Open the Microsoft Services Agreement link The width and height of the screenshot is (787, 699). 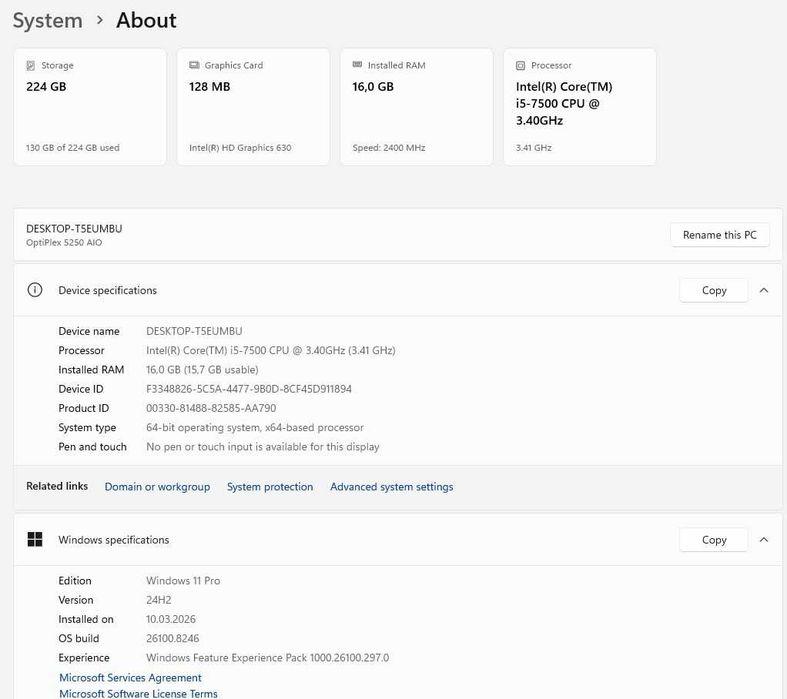pyautogui.click(x=130, y=678)
